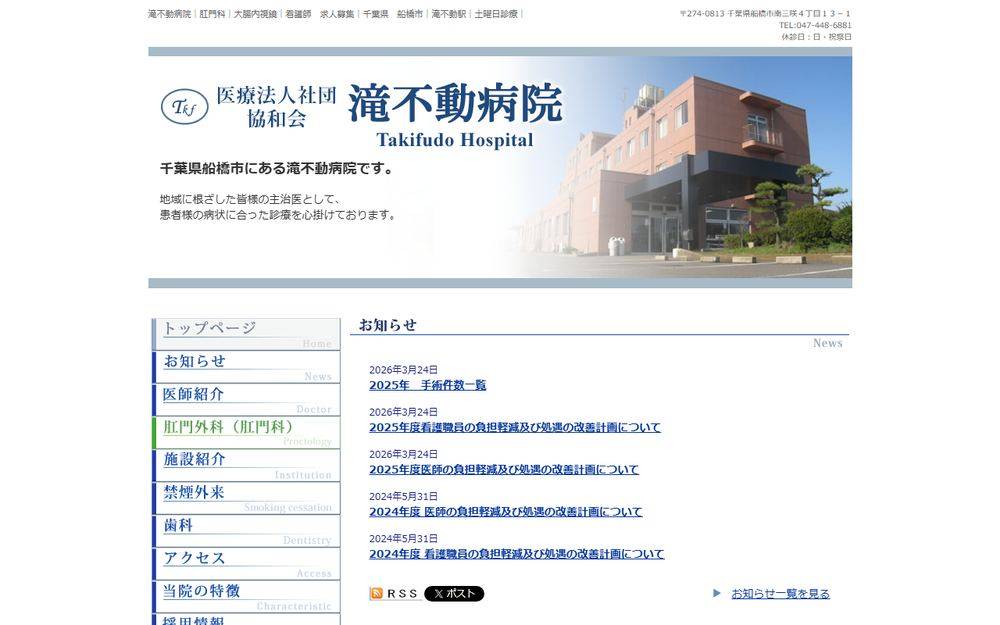Screen dimensions: 1000x625
Task: Click the 医療法人社団 協和会 text
Action: click(276, 107)
